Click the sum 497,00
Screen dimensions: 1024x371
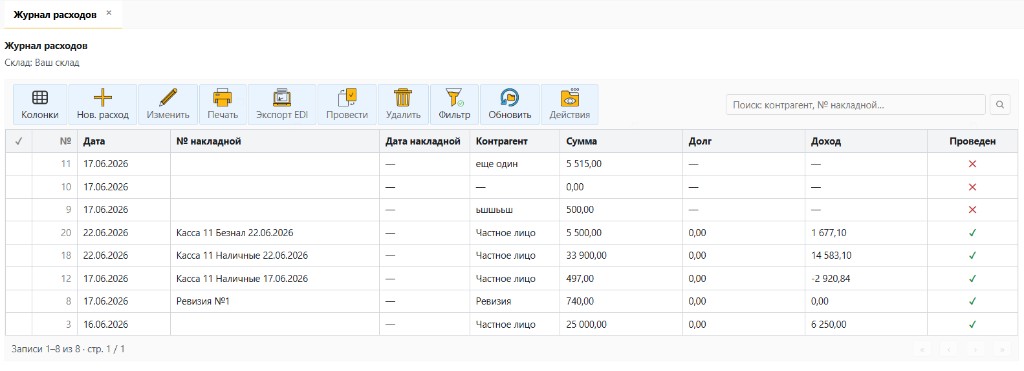[x=580, y=278]
